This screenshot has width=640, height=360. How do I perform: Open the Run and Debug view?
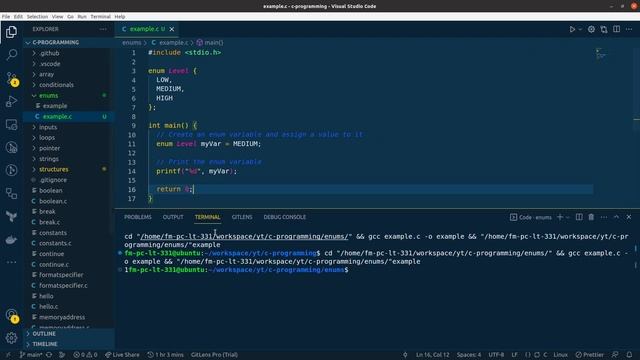pos(11,101)
